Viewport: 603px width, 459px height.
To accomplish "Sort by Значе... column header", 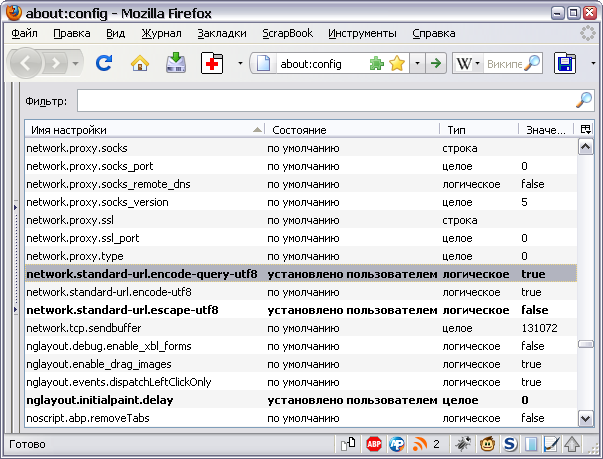I will (x=546, y=130).
